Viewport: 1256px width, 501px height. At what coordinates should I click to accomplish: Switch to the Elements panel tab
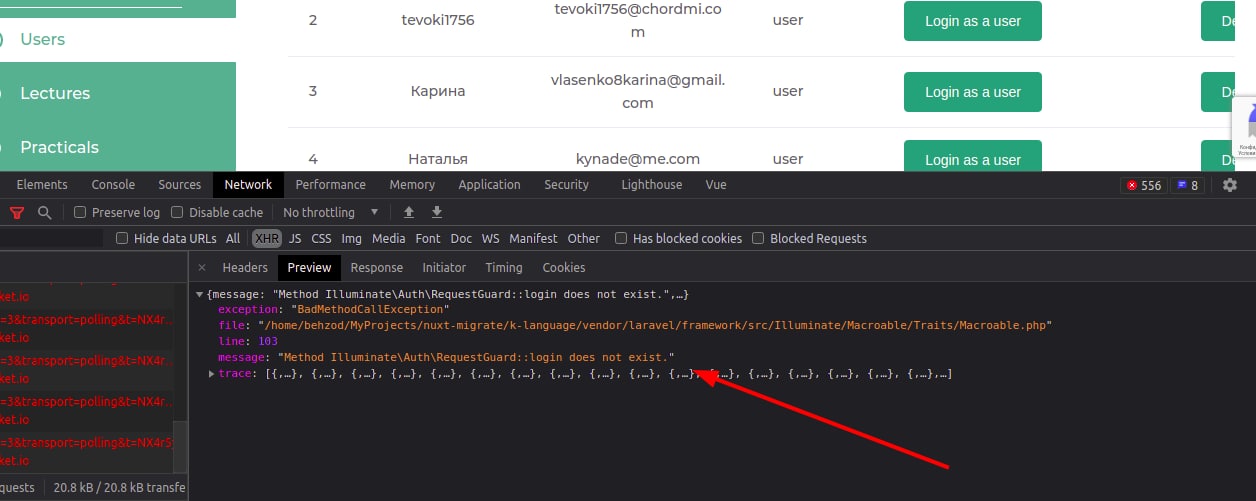[x=42, y=185]
